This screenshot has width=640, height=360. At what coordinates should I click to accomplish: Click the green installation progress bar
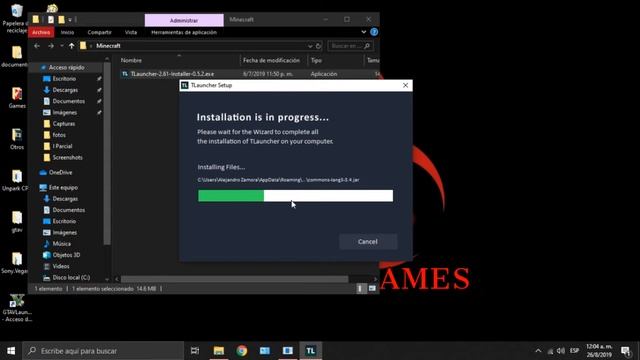(296, 196)
